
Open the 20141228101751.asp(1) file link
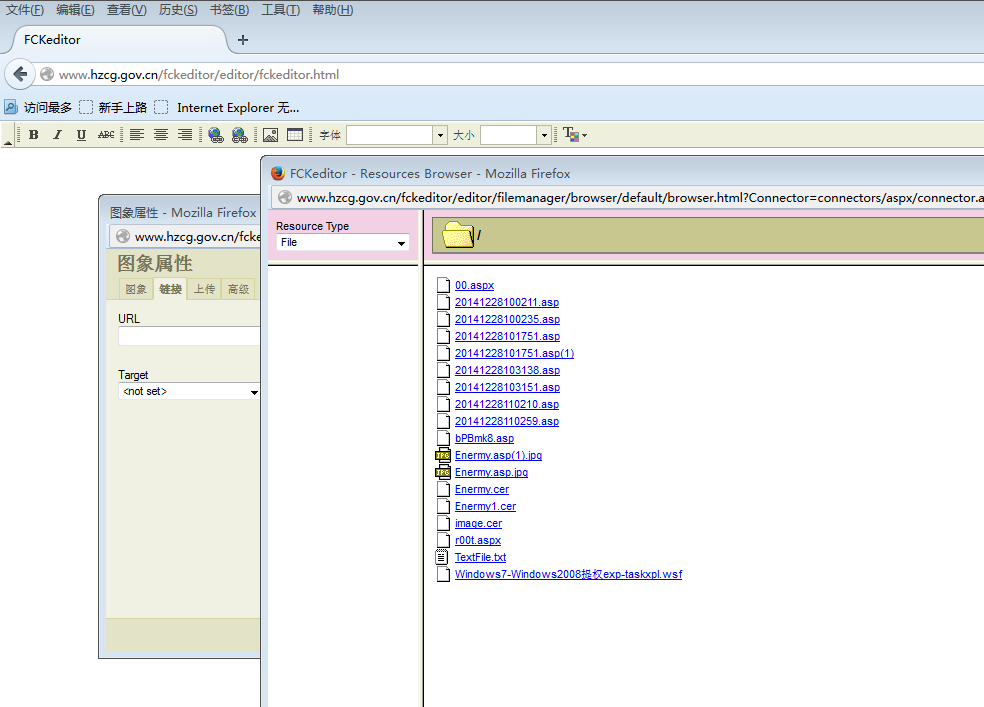(515, 353)
